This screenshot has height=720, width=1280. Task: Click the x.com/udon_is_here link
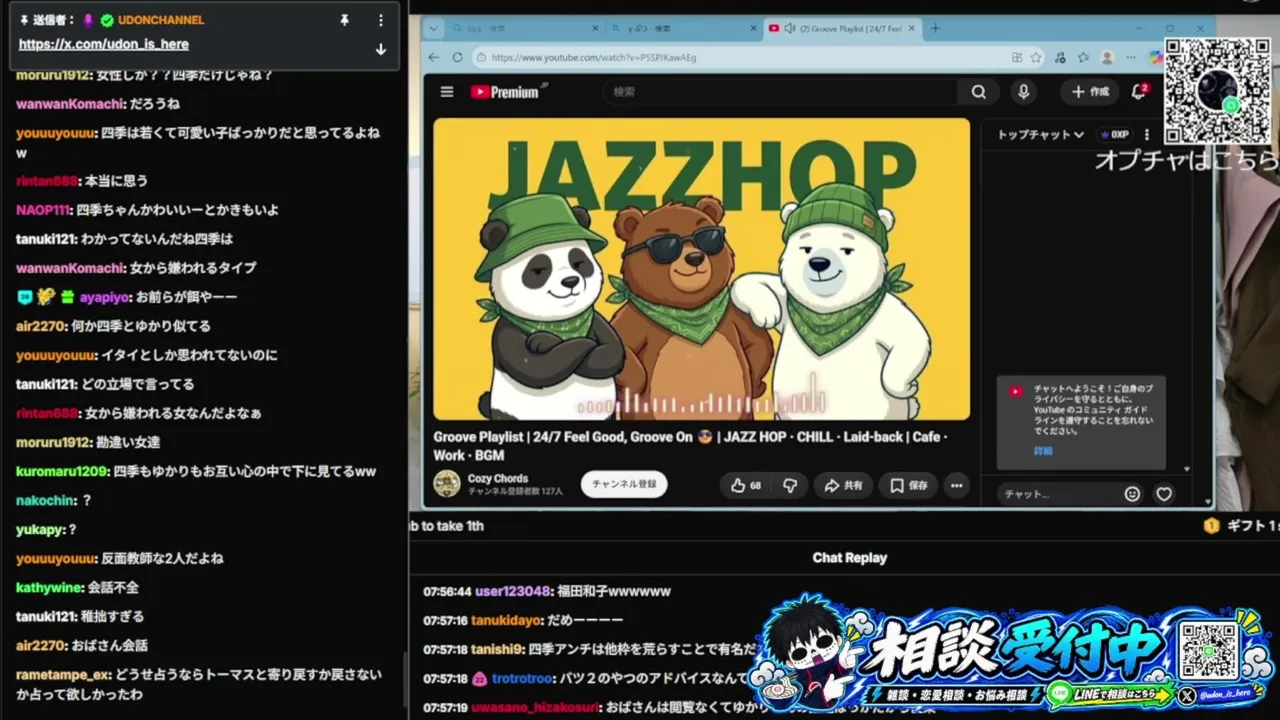(x=103, y=44)
